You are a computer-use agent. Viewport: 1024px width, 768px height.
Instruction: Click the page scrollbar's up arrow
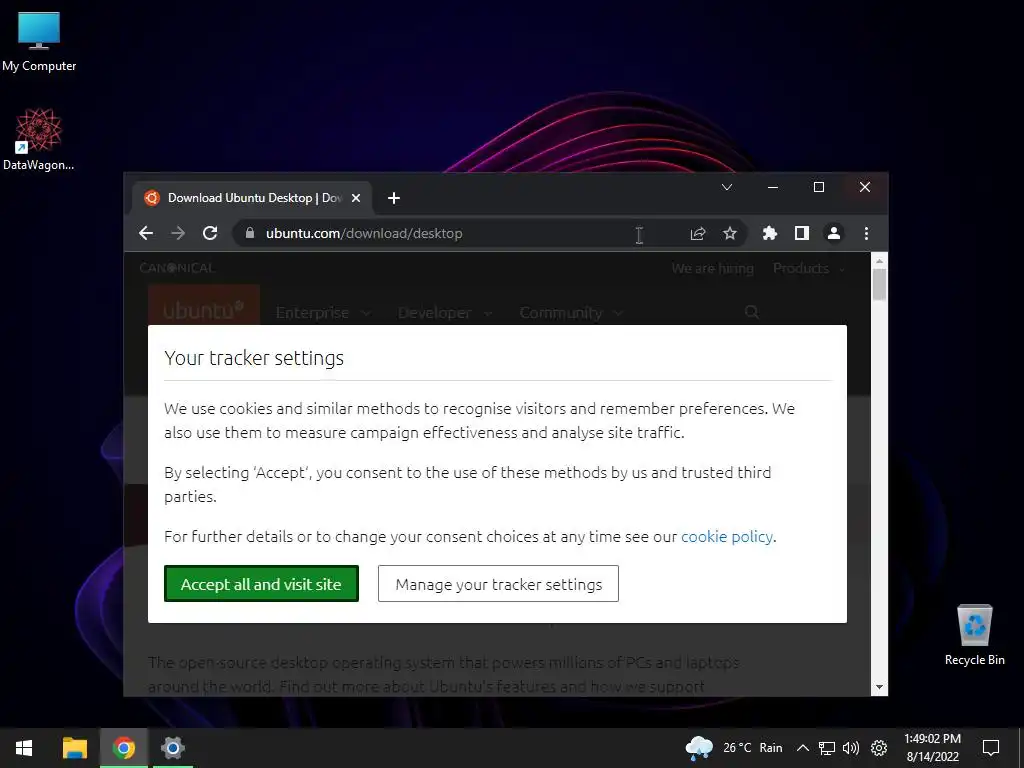tap(879, 261)
